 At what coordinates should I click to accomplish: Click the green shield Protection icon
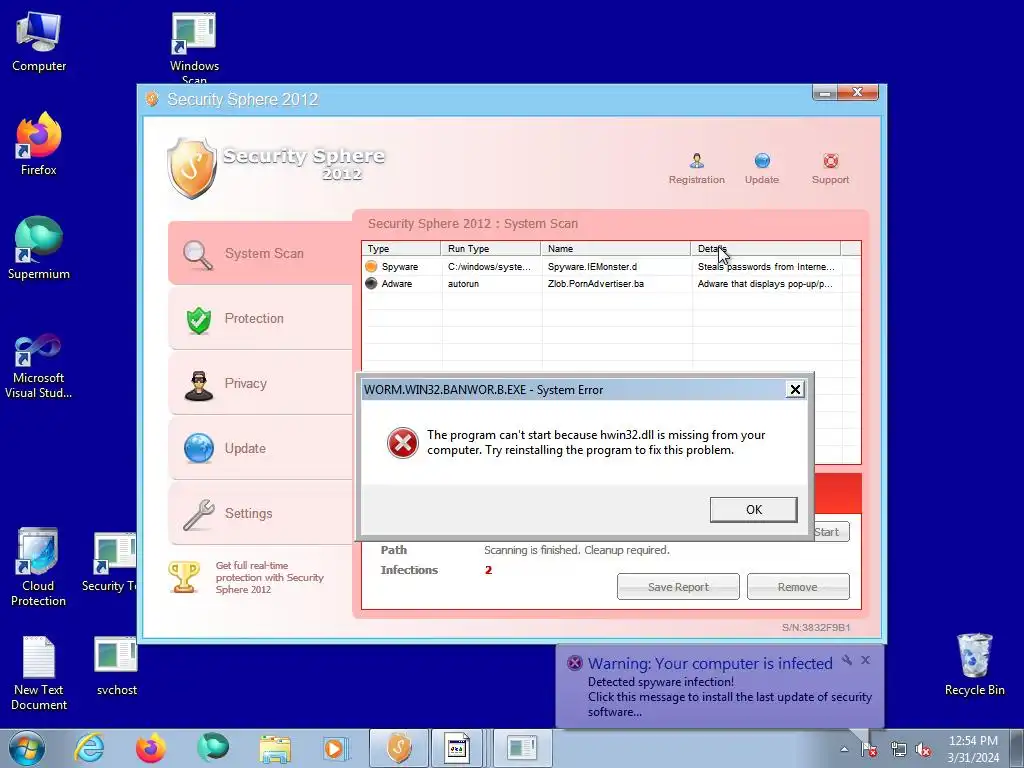(x=199, y=320)
